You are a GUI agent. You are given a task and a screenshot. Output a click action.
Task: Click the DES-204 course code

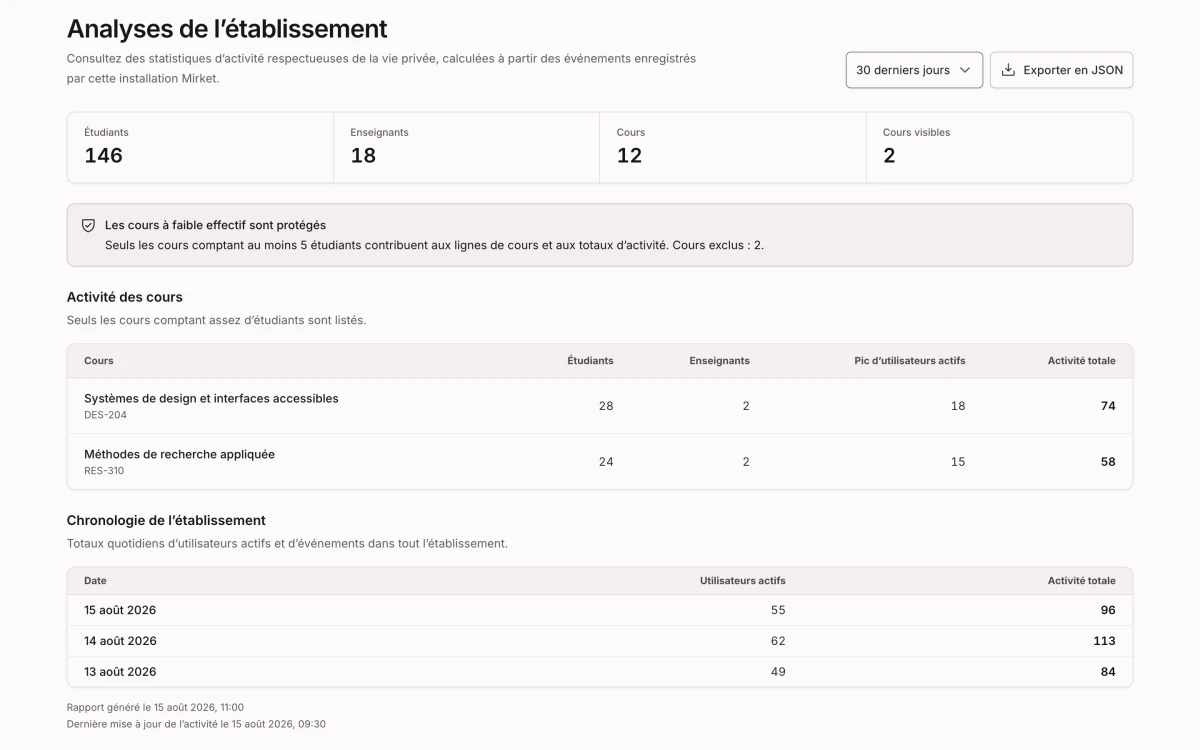point(105,415)
